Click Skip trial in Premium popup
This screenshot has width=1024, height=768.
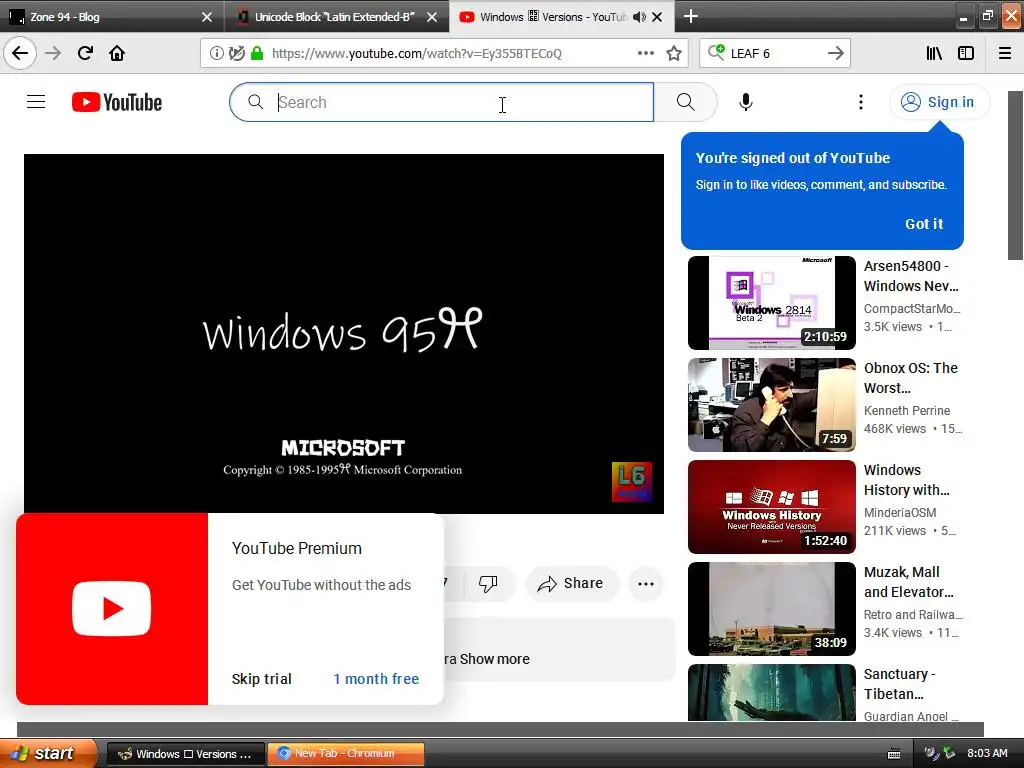click(261, 679)
